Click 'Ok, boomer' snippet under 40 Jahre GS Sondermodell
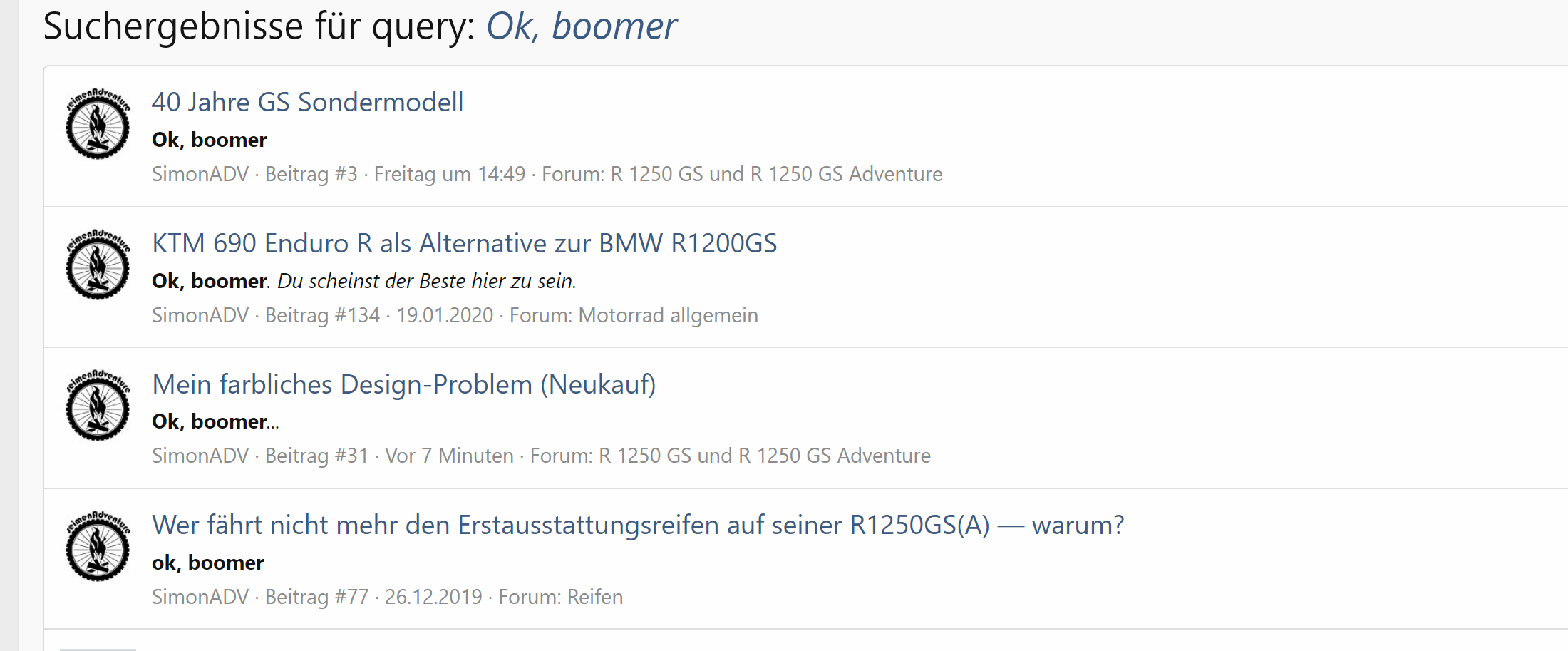 [x=209, y=140]
